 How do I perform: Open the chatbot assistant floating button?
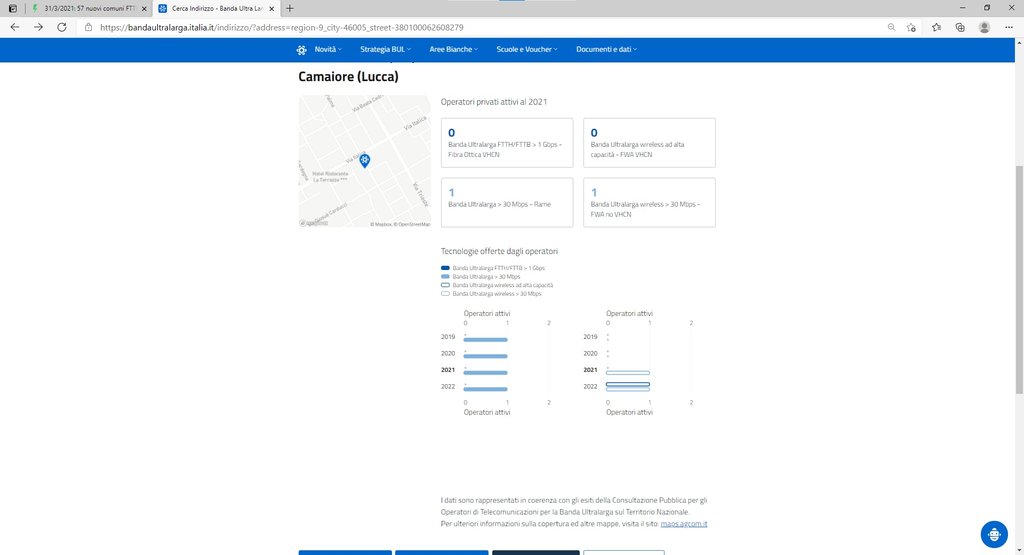pos(993,534)
